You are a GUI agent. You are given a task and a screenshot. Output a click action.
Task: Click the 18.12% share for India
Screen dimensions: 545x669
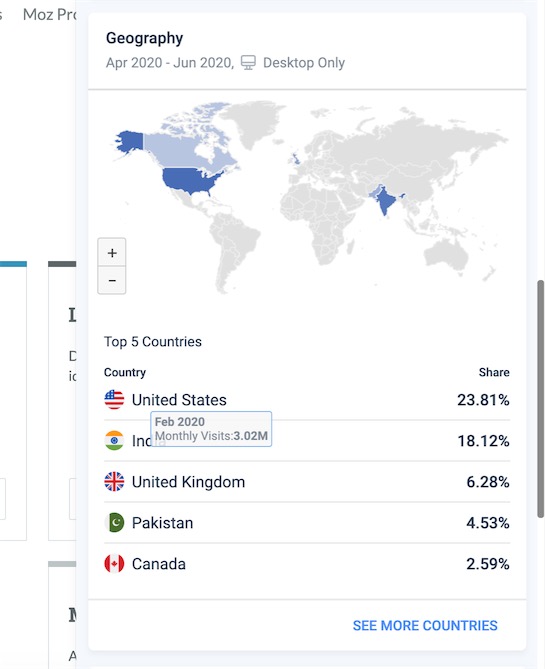click(x=483, y=441)
